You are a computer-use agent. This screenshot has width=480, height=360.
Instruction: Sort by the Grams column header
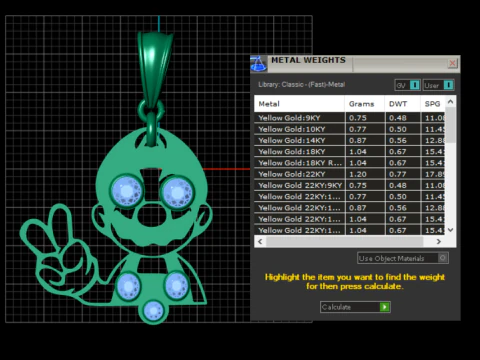tap(365, 104)
